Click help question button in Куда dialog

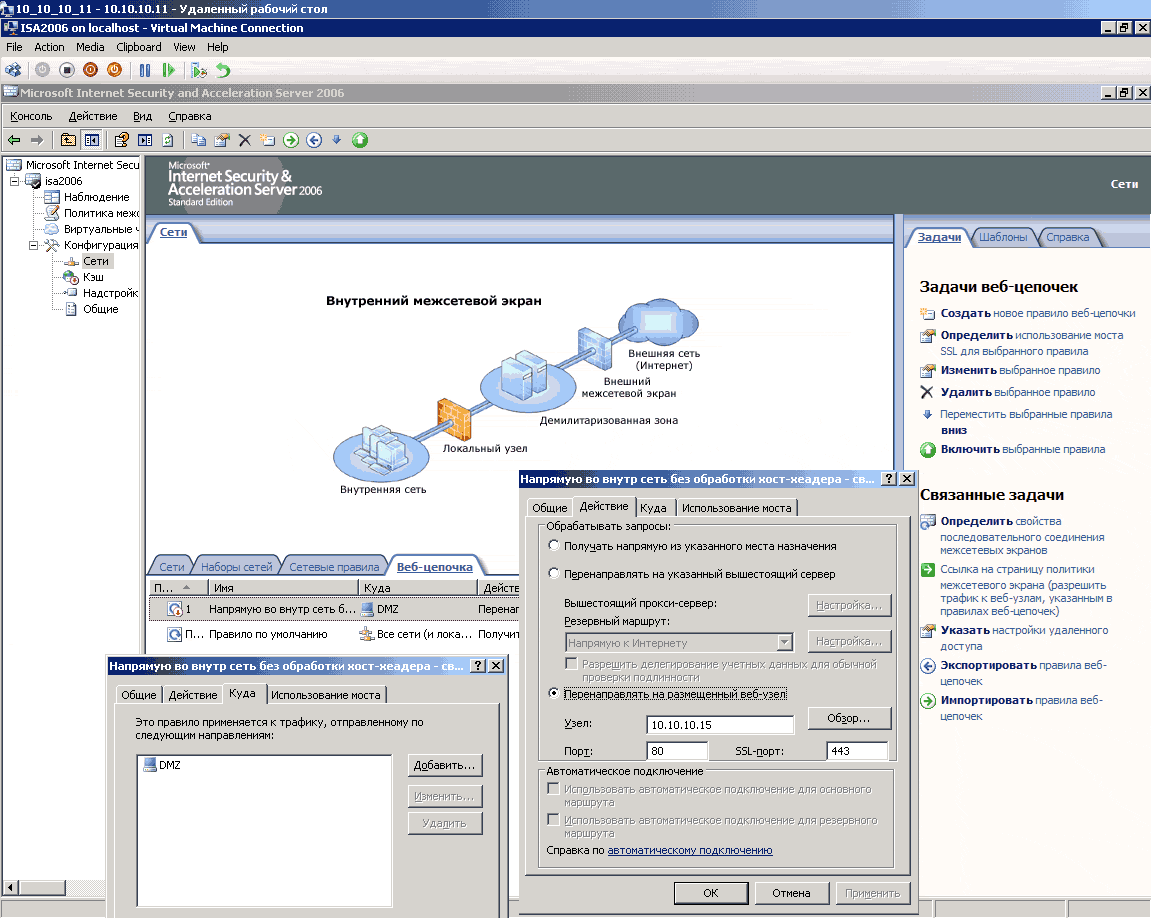(x=477, y=666)
